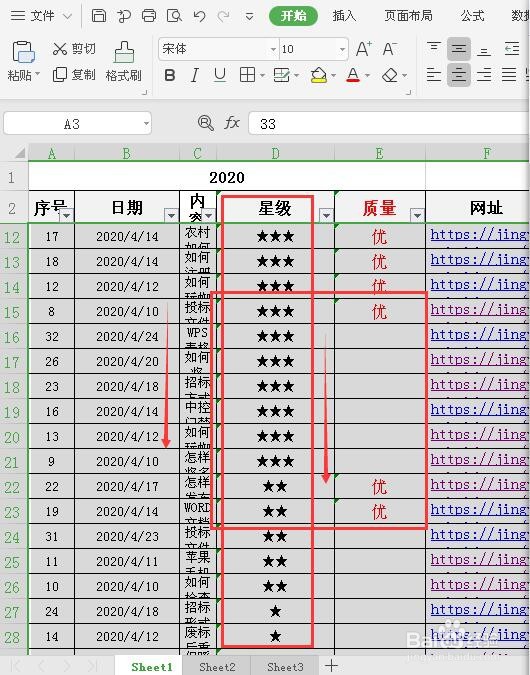Apply the Fill Color bucket
The height and width of the screenshot is (675, 530).
[x=319, y=75]
